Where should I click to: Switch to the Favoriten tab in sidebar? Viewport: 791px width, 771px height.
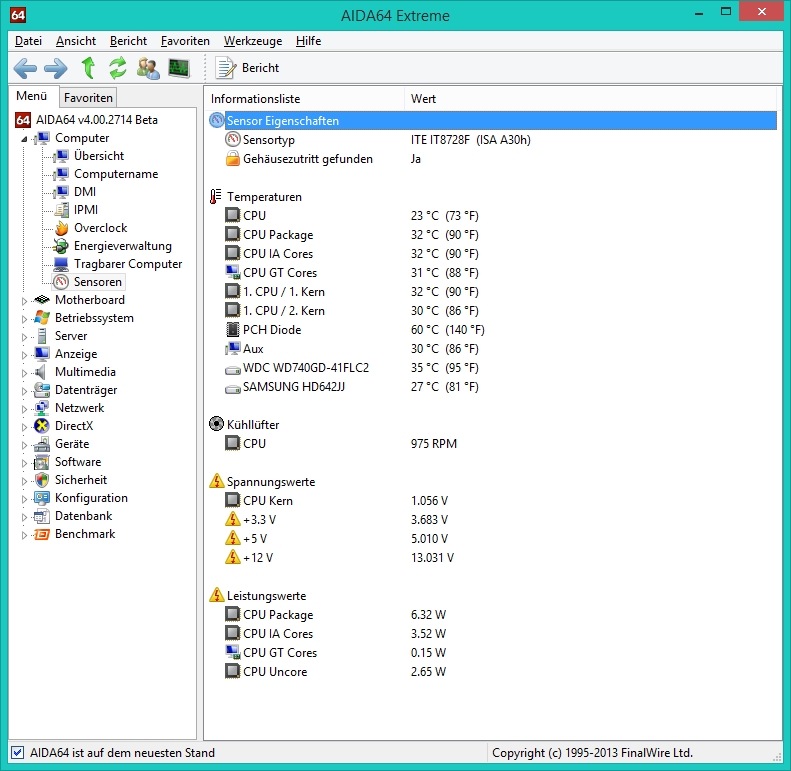pyautogui.click(x=88, y=97)
